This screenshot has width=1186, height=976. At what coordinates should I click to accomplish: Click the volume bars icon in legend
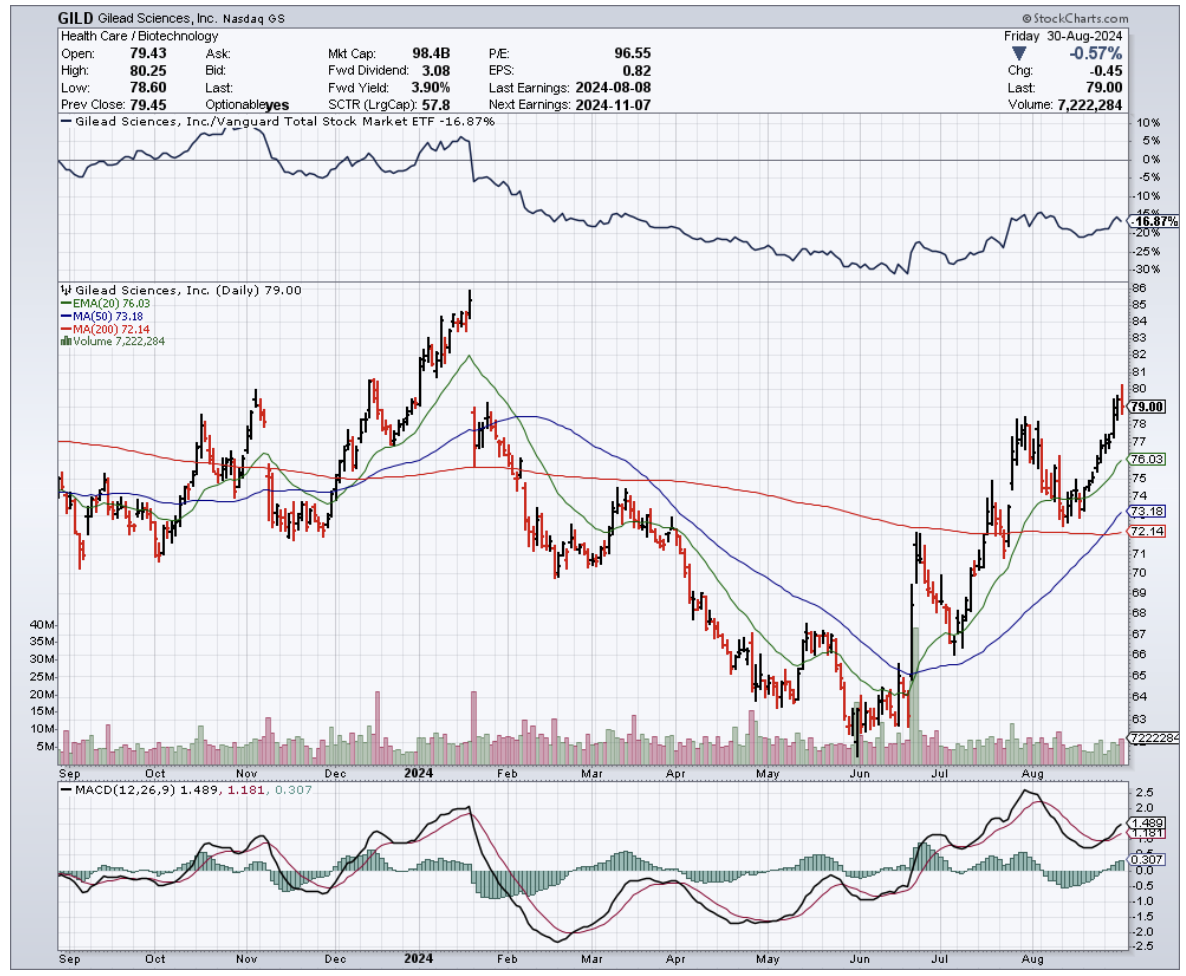coord(65,341)
